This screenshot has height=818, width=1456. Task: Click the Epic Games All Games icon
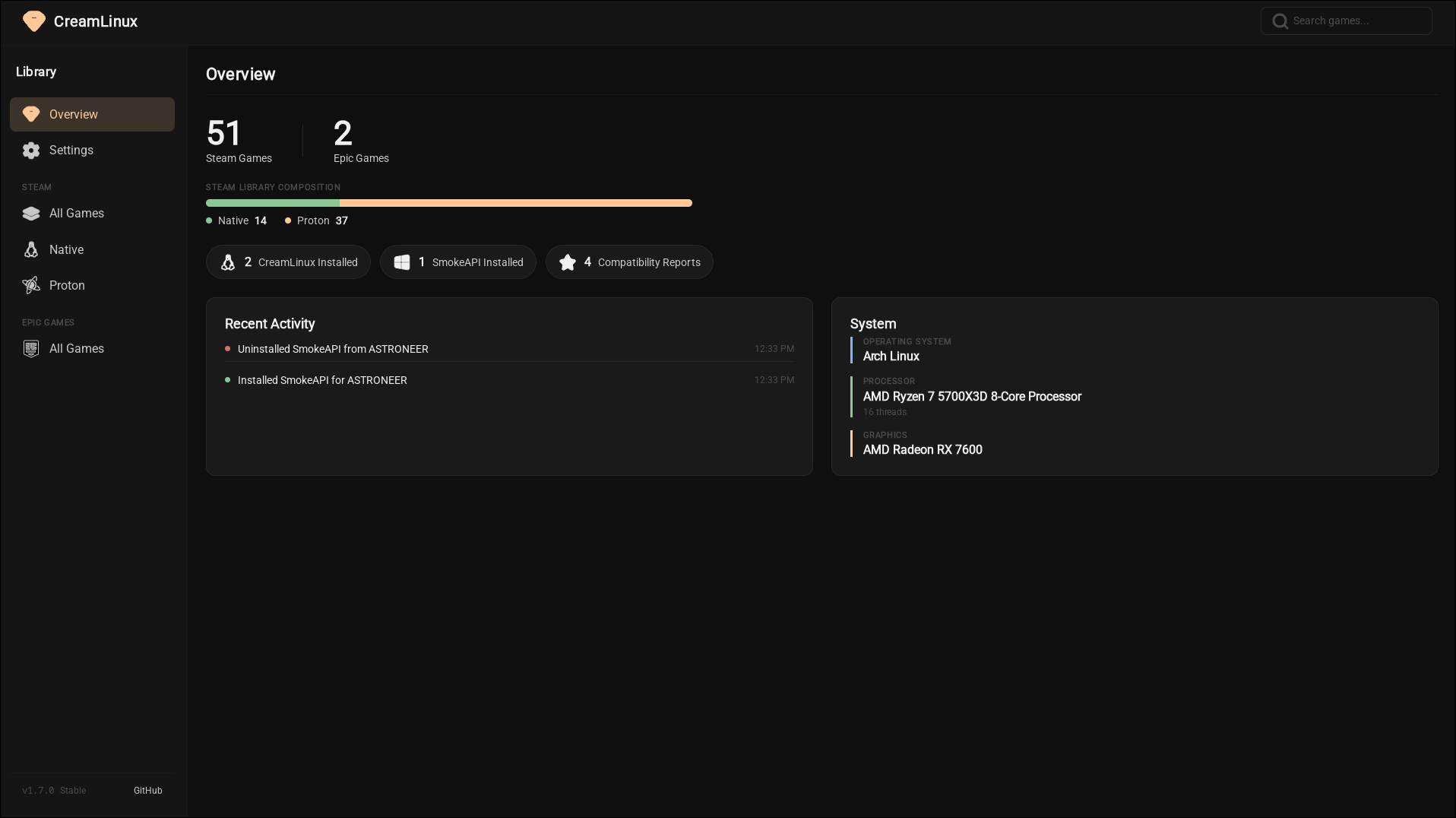click(x=31, y=348)
